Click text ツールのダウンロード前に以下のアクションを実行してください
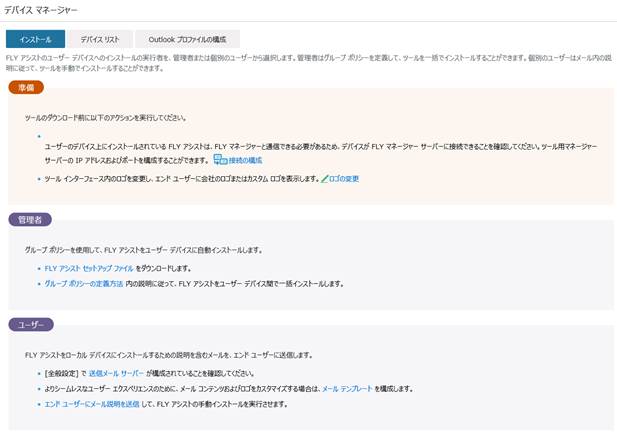 click(105, 118)
